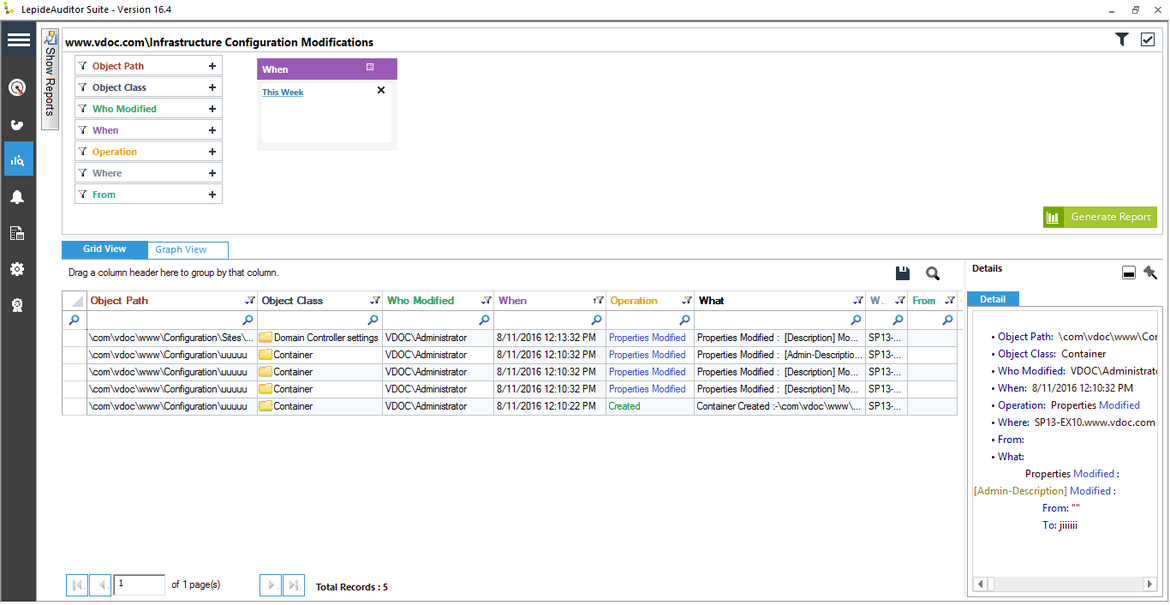Add a When filter with plus
The width and height of the screenshot is (1170, 605).
coord(212,131)
